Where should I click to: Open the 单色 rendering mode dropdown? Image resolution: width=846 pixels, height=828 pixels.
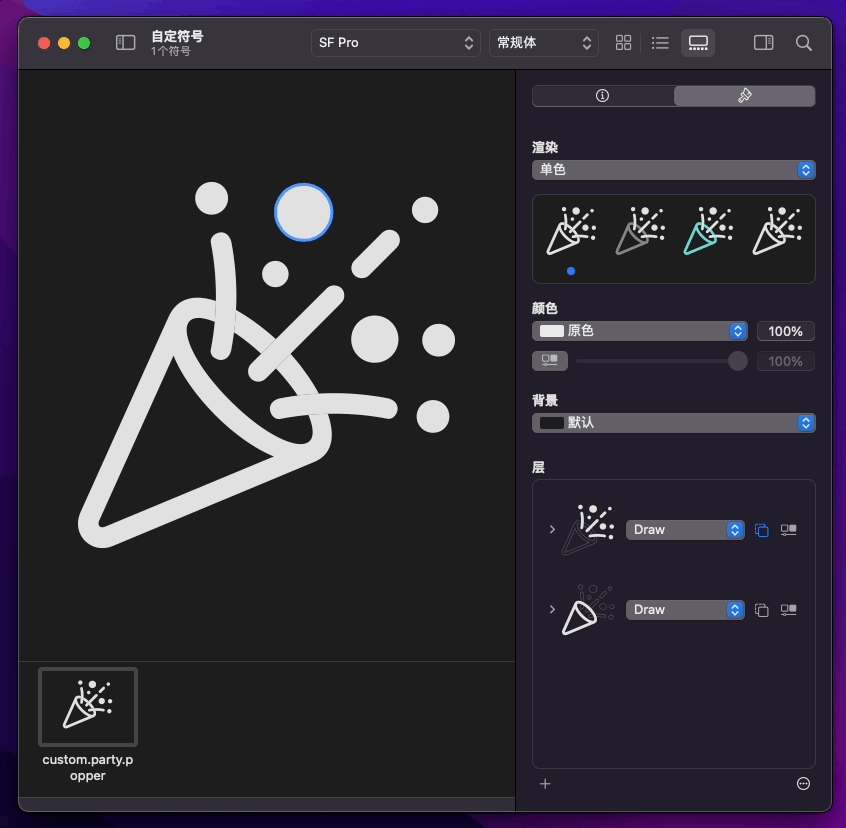pyautogui.click(x=673, y=170)
